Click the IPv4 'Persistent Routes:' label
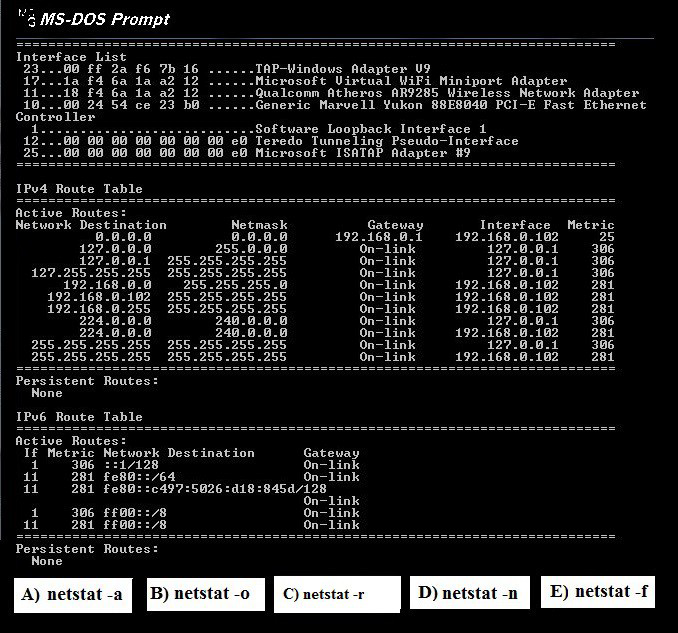 (x=87, y=381)
